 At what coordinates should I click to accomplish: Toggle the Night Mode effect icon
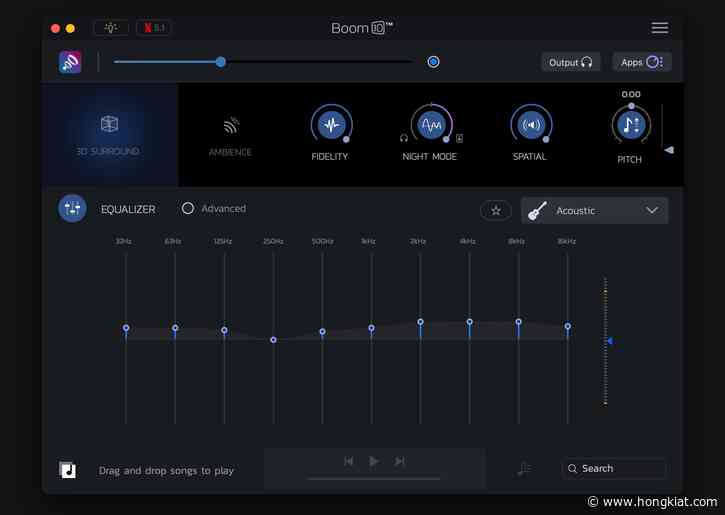431,124
